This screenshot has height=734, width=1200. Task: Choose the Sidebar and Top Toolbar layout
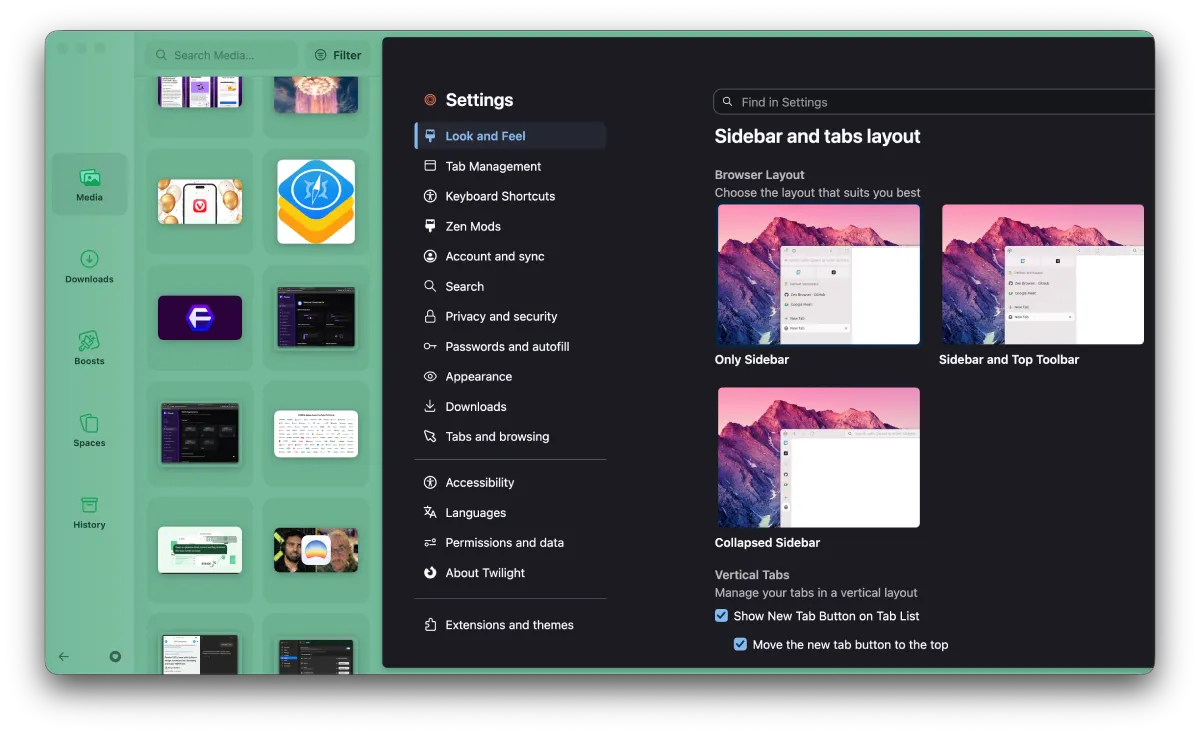[1042, 275]
